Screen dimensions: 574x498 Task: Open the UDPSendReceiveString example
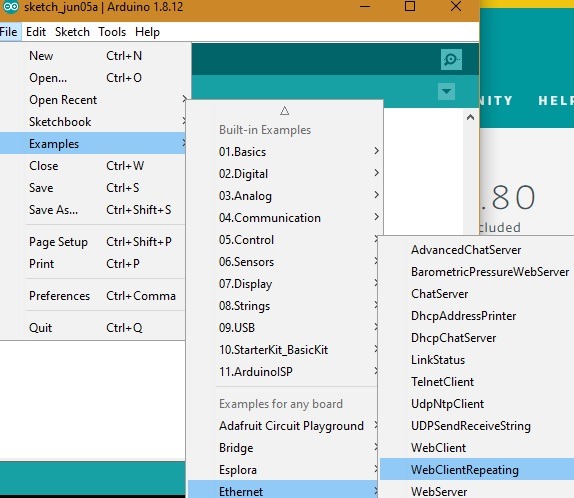click(477, 425)
